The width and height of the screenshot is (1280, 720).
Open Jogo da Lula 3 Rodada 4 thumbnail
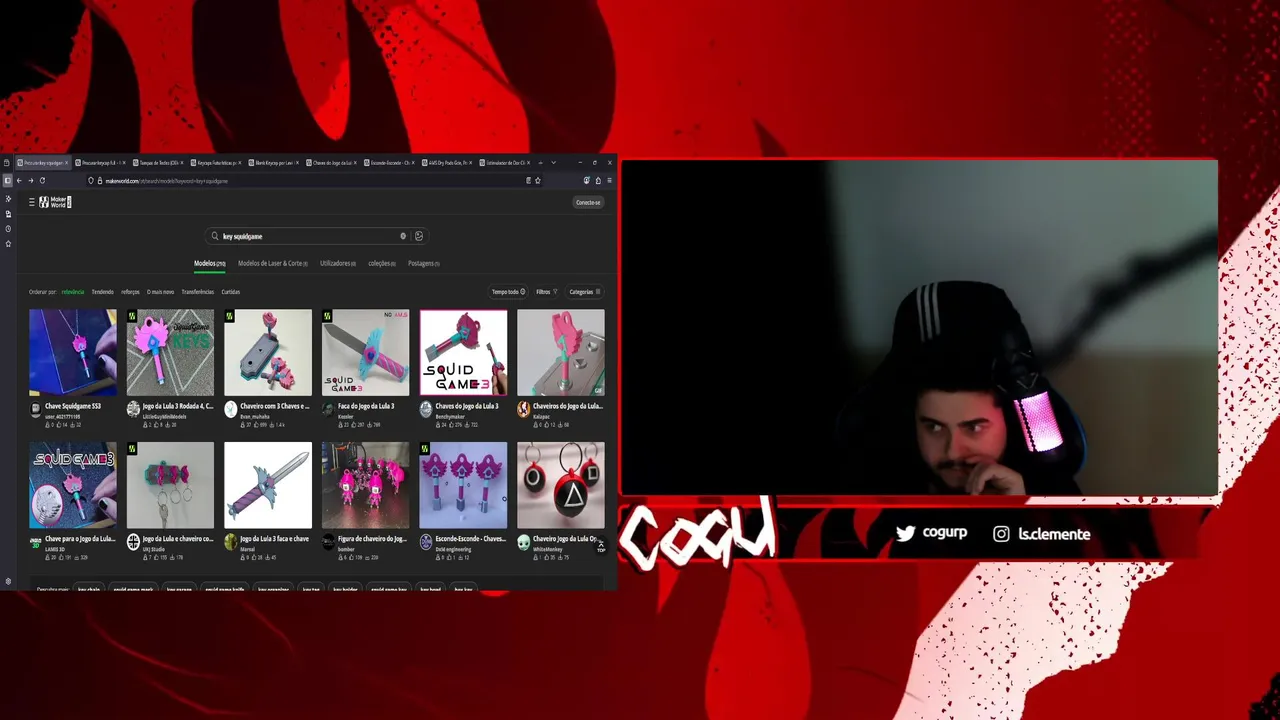click(x=170, y=353)
